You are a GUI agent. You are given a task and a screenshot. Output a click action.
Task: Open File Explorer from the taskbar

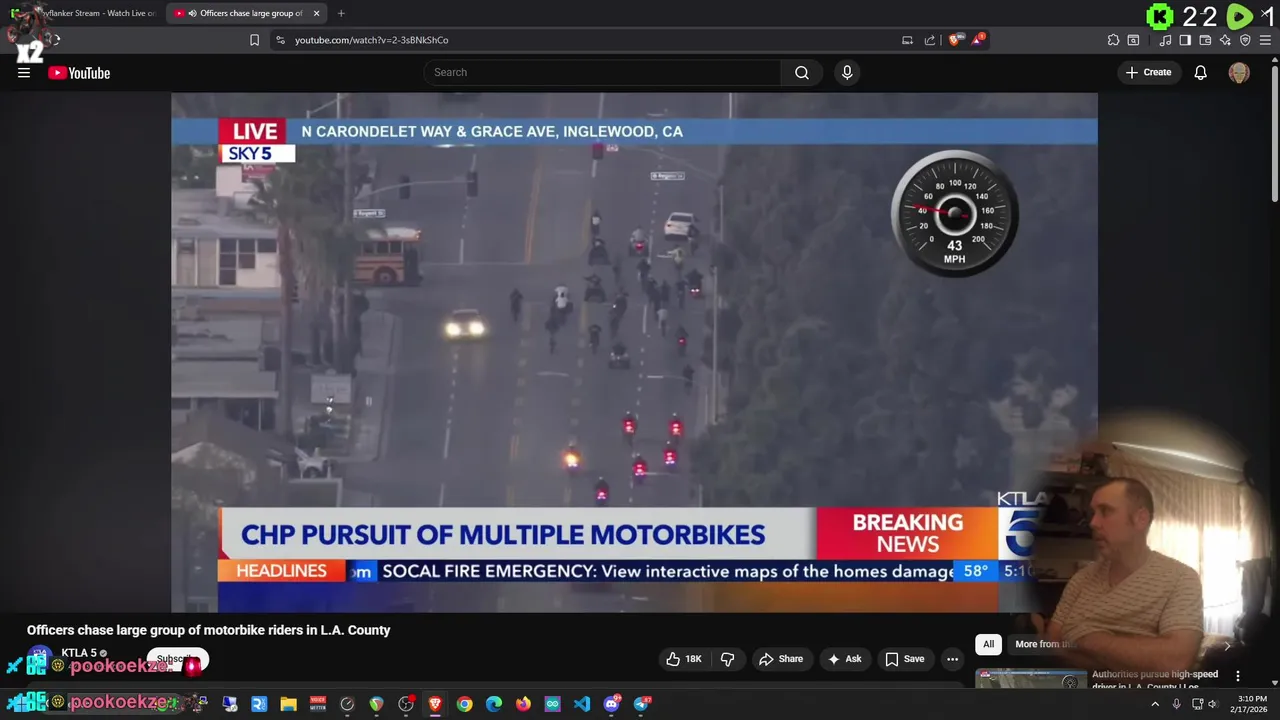click(288, 704)
